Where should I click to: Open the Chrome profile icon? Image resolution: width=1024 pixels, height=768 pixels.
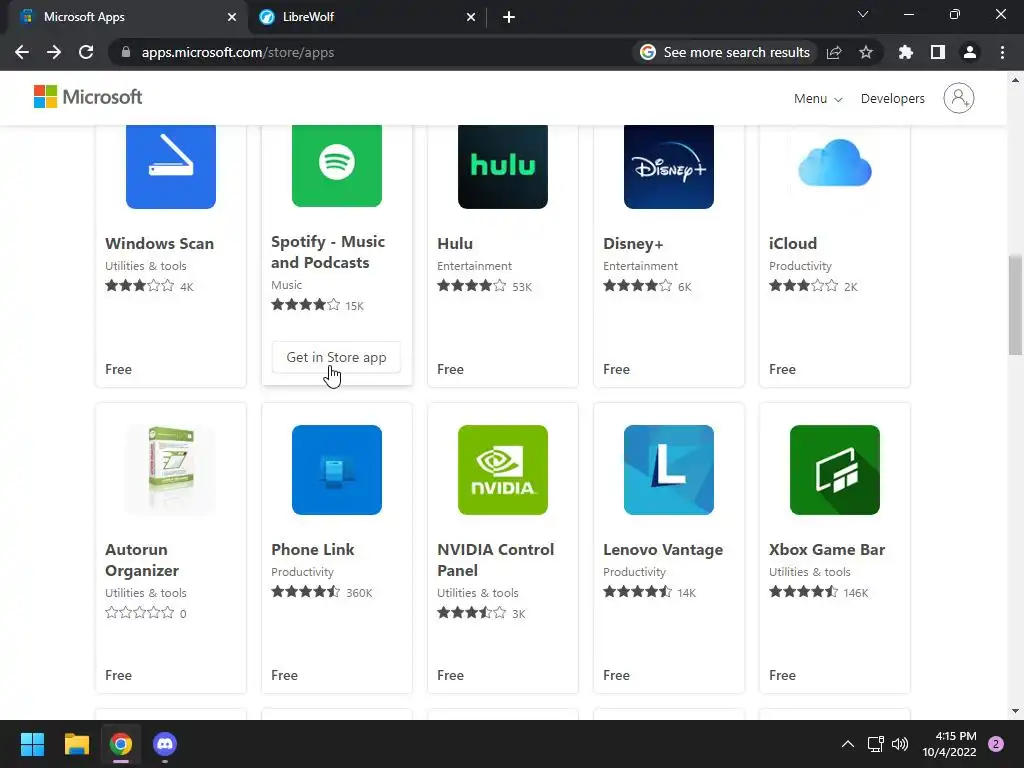[x=969, y=52]
